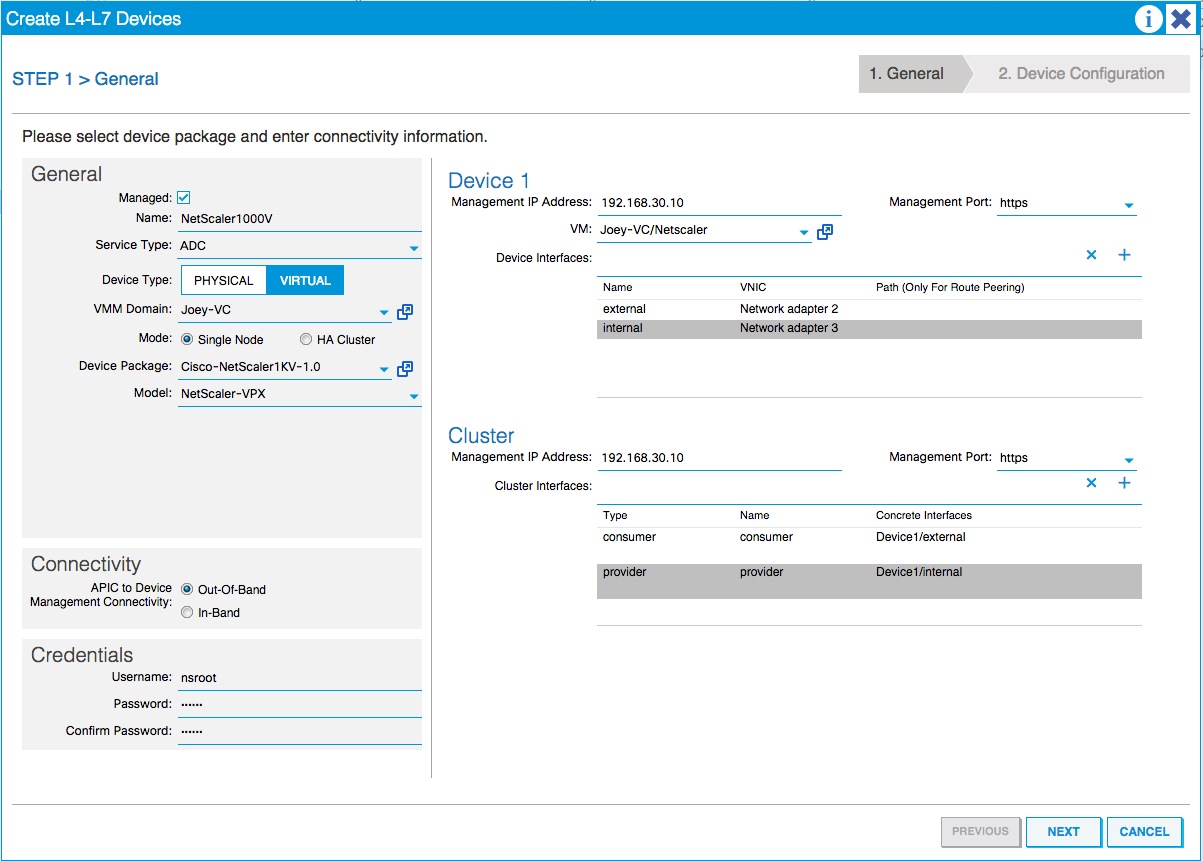Add a Cluster Interface with the plus icon

click(1124, 482)
